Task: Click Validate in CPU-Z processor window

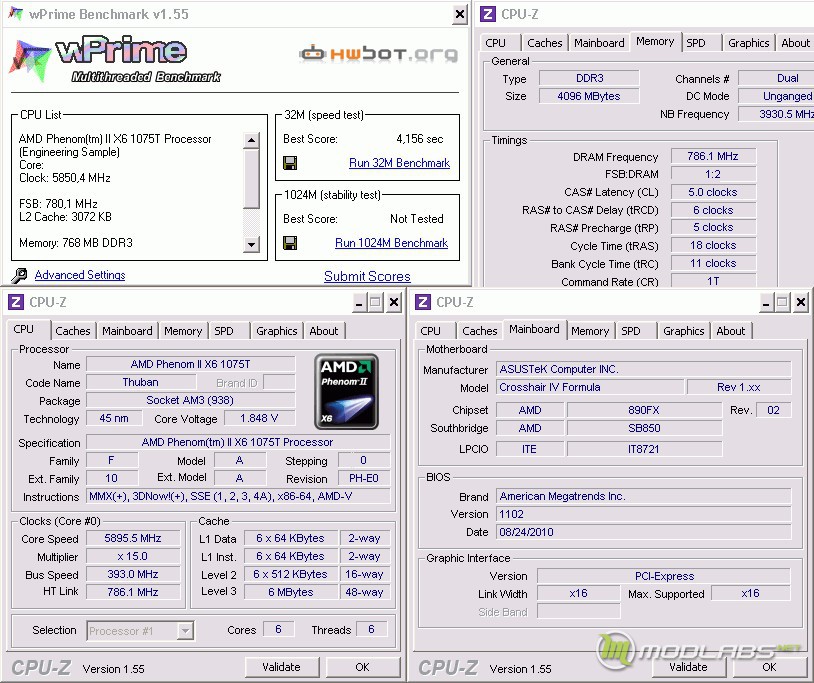Action: point(281,667)
